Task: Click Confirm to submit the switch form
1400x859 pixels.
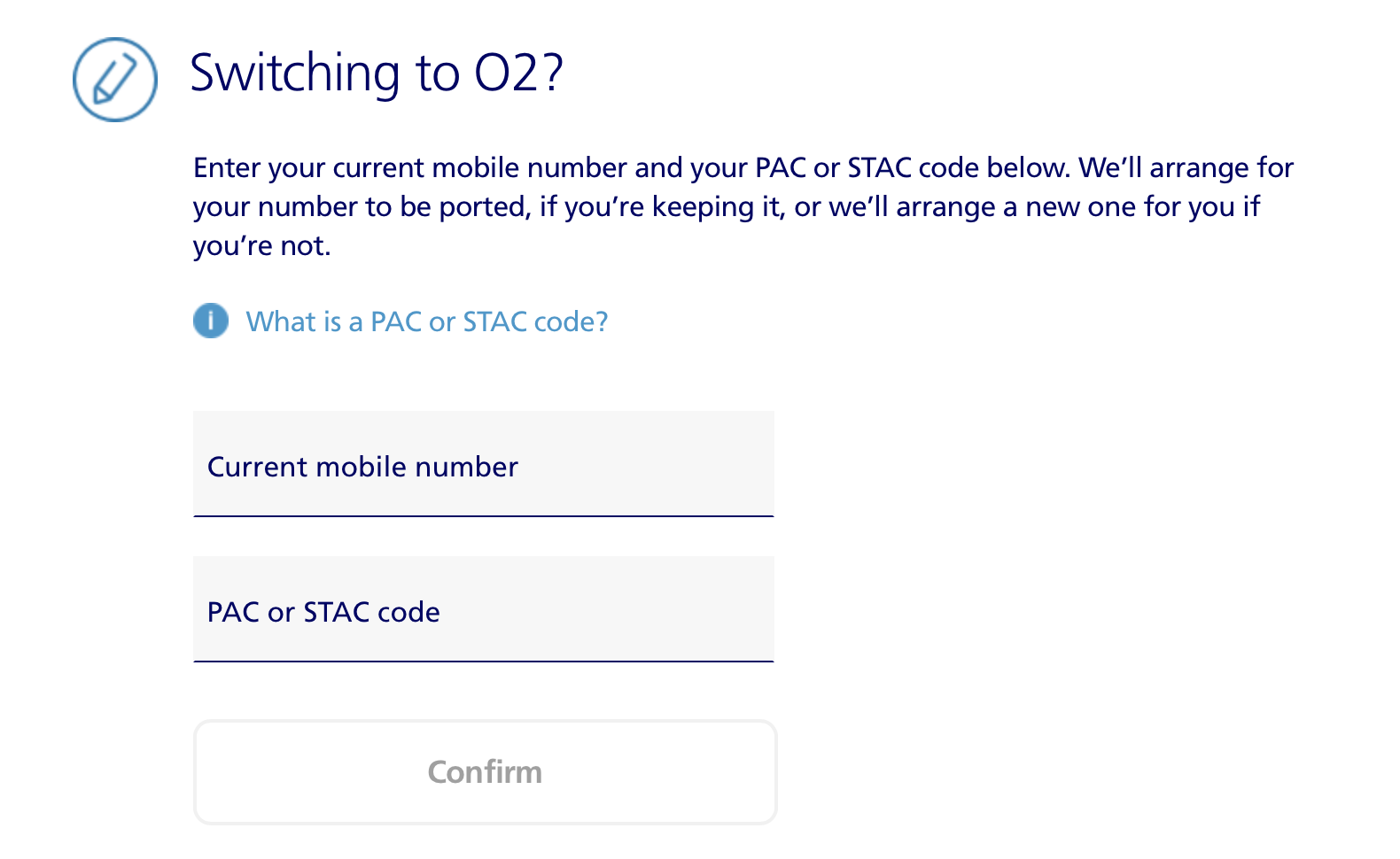Action: click(x=484, y=771)
